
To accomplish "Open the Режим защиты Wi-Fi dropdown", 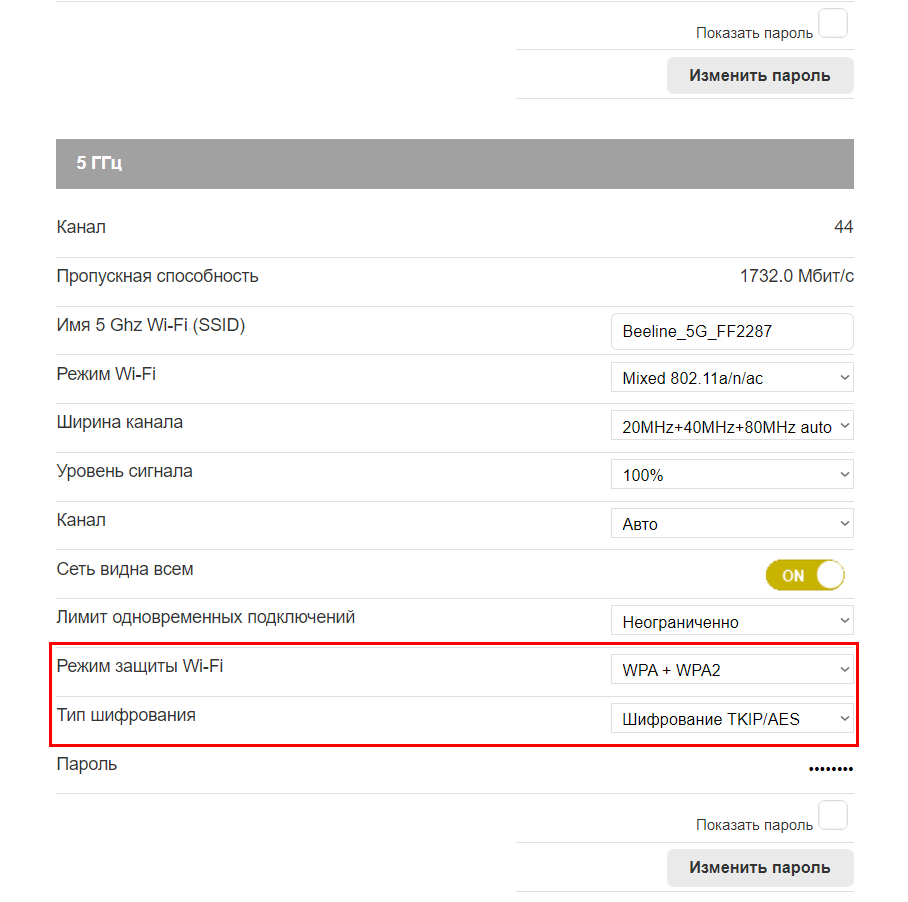I will coord(732,669).
